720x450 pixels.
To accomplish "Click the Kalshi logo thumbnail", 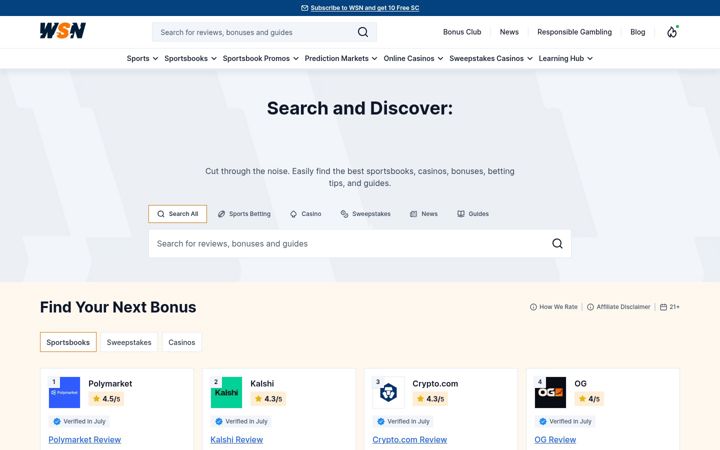I will (226, 393).
